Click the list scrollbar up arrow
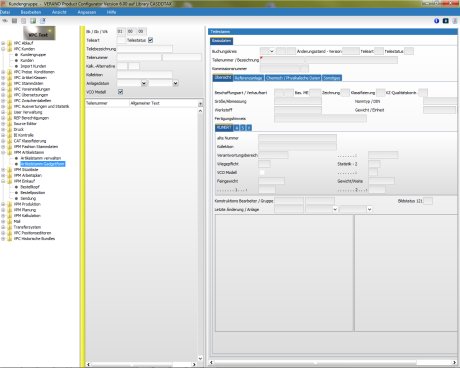Screen dimensions: 460x368 click(200, 111)
